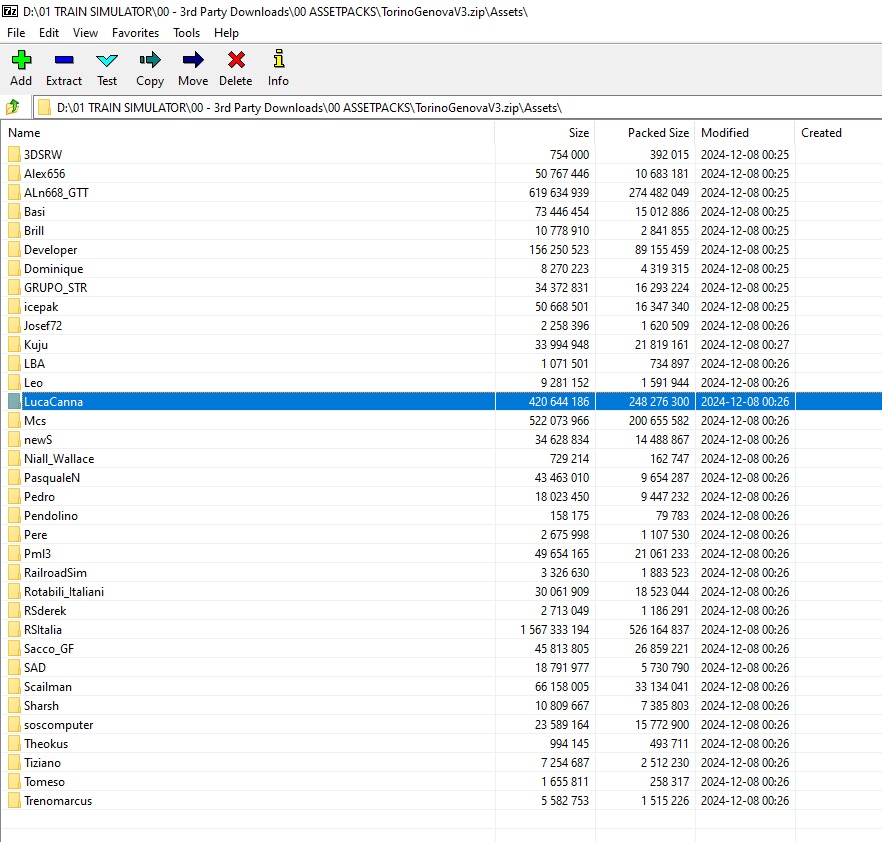Click the yellow Info icon
The width and height of the screenshot is (882, 842).
[278, 61]
